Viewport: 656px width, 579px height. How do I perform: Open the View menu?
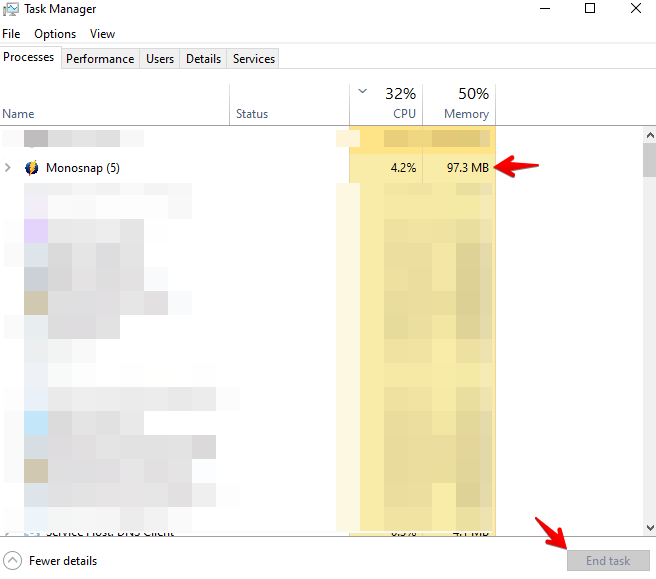[x=102, y=34]
